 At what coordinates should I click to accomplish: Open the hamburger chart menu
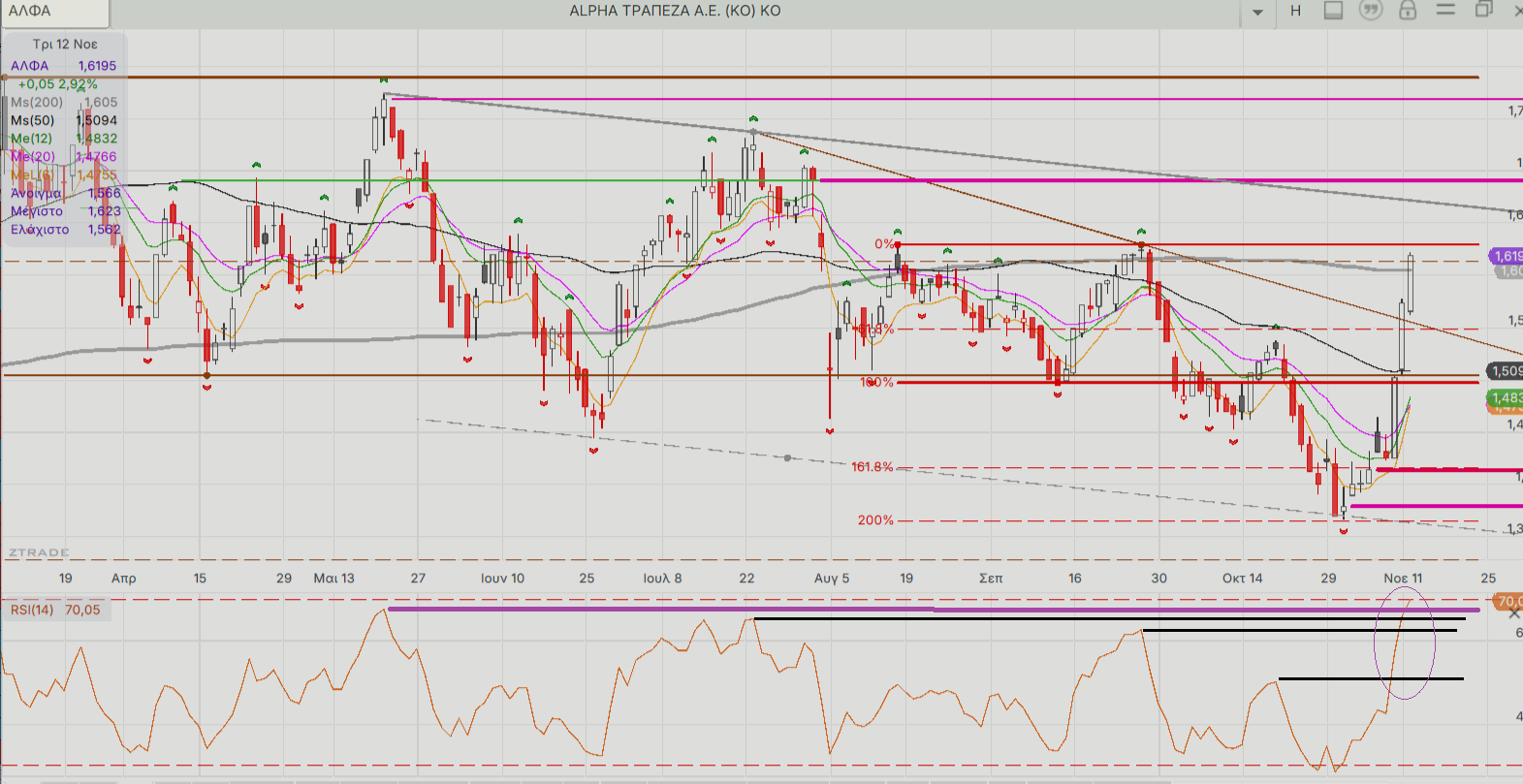click(x=1445, y=11)
